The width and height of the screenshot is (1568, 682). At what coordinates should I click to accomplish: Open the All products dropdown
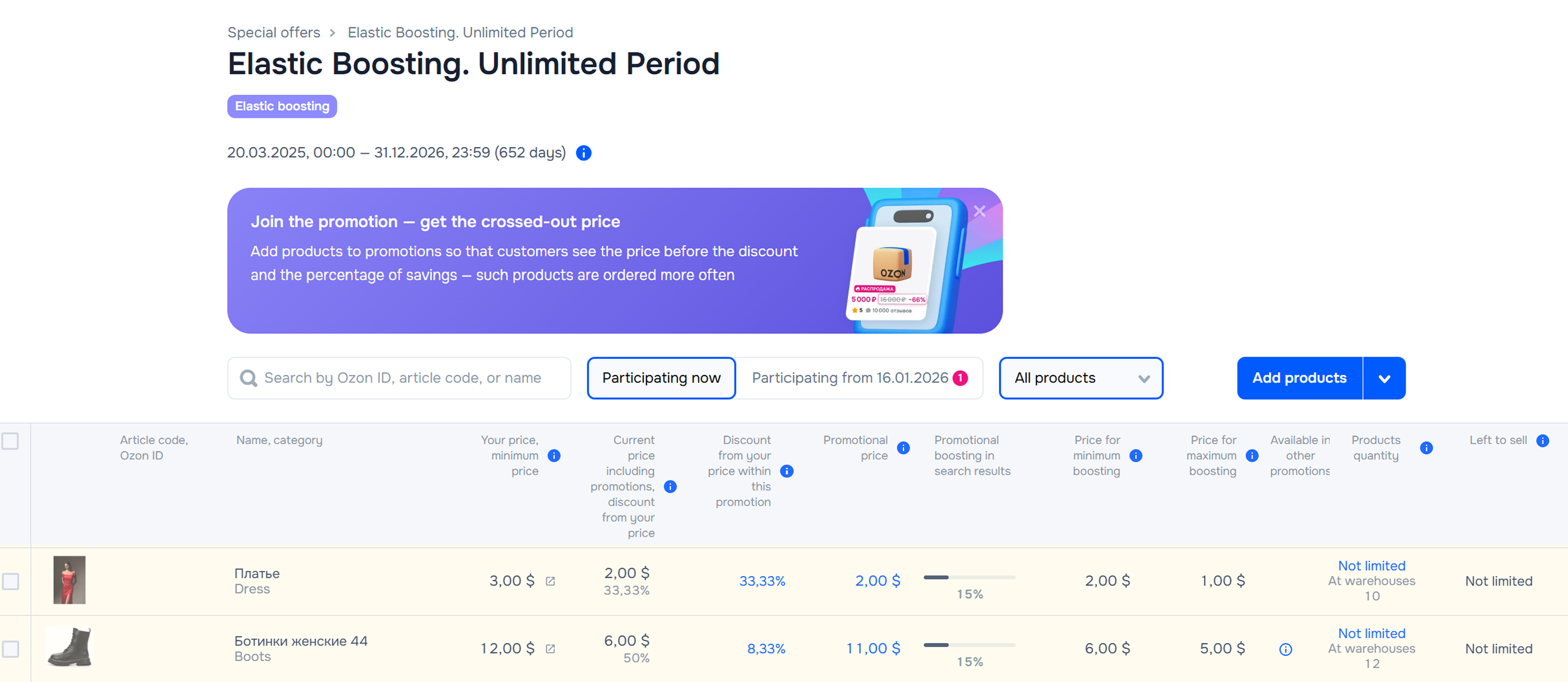[x=1080, y=378]
